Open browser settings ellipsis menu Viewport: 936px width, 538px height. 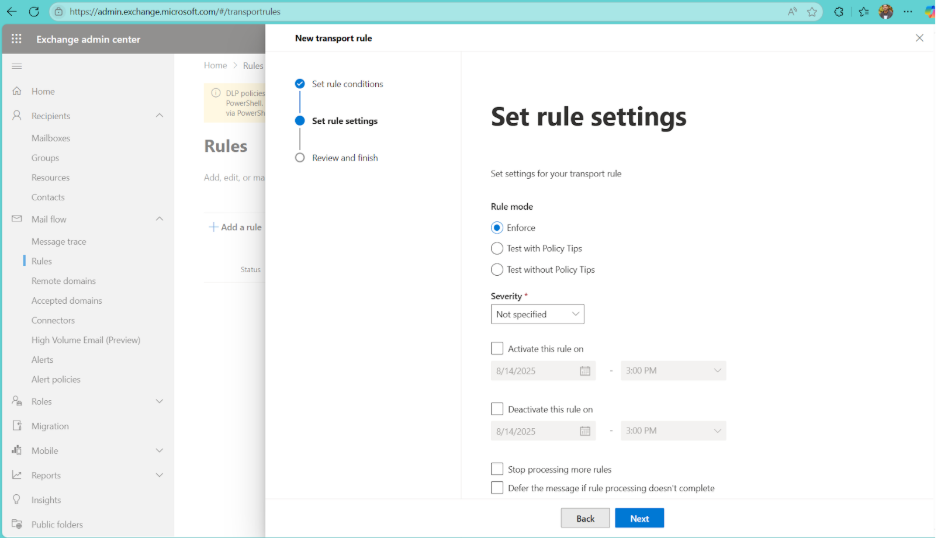[x=908, y=11]
